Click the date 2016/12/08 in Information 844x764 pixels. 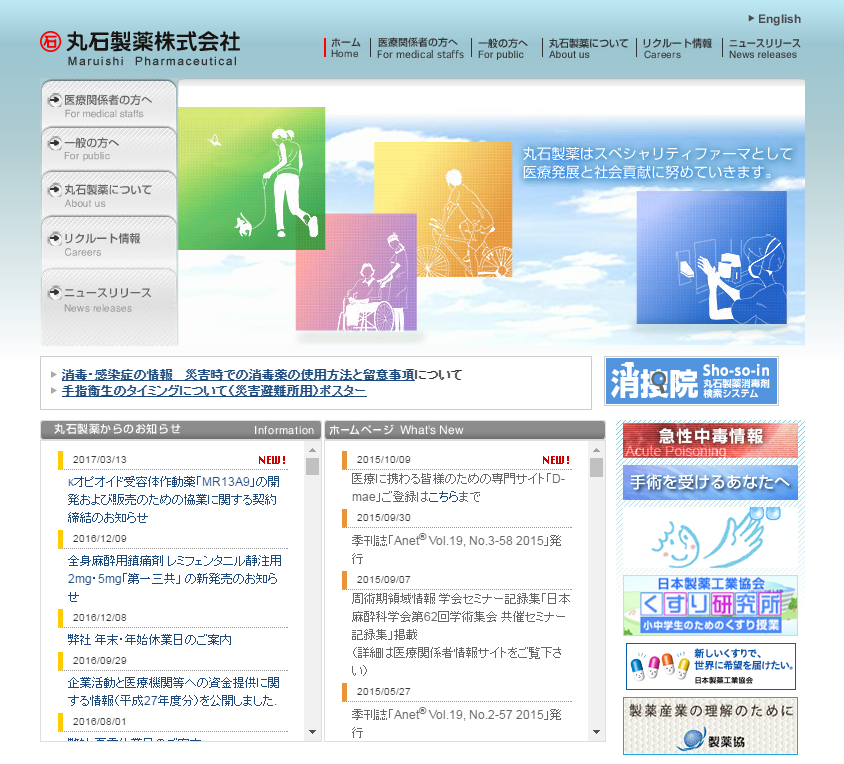[100, 618]
